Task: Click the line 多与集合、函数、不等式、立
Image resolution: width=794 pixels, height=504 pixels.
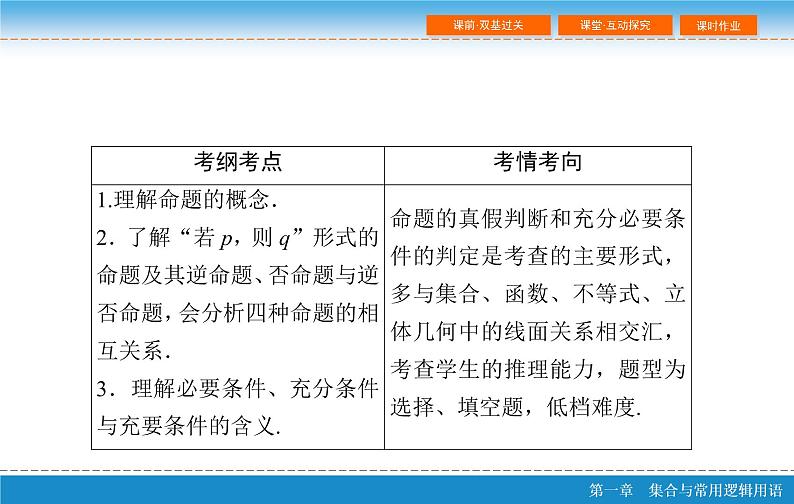Action: coord(538,294)
